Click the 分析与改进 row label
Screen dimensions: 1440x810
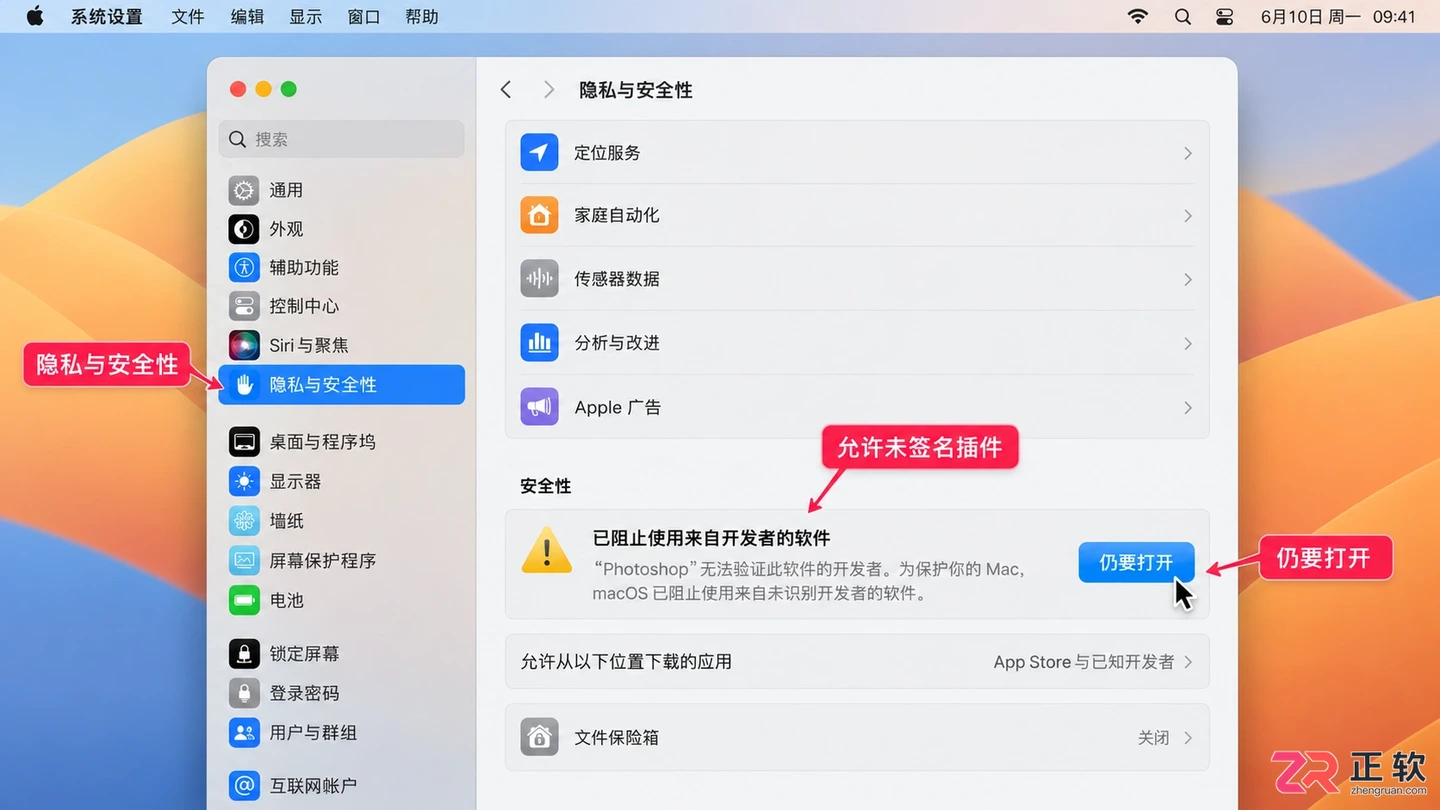click(x=617, y=343)
